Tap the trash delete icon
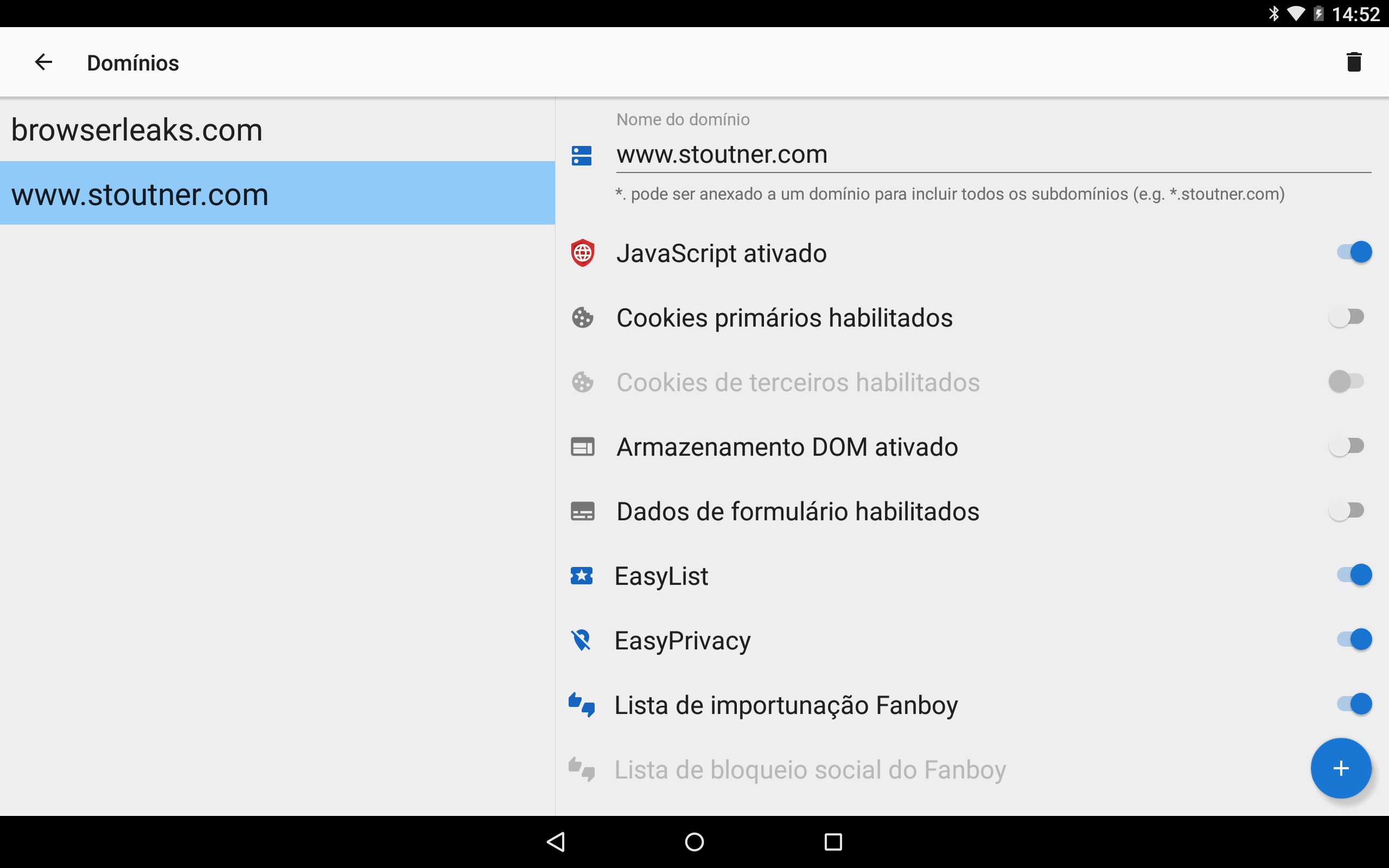Screen dimensions: 1389x868 click(1353, 62)
